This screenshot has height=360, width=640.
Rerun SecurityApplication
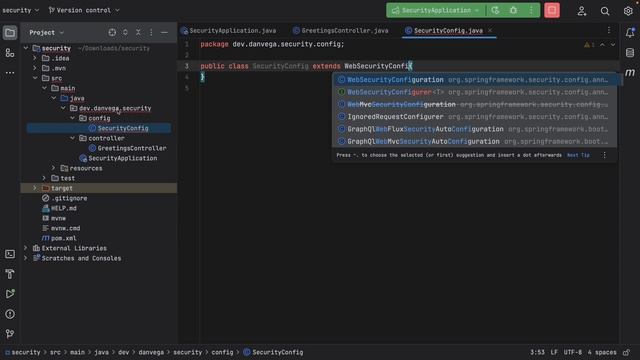tap(495, 11)
